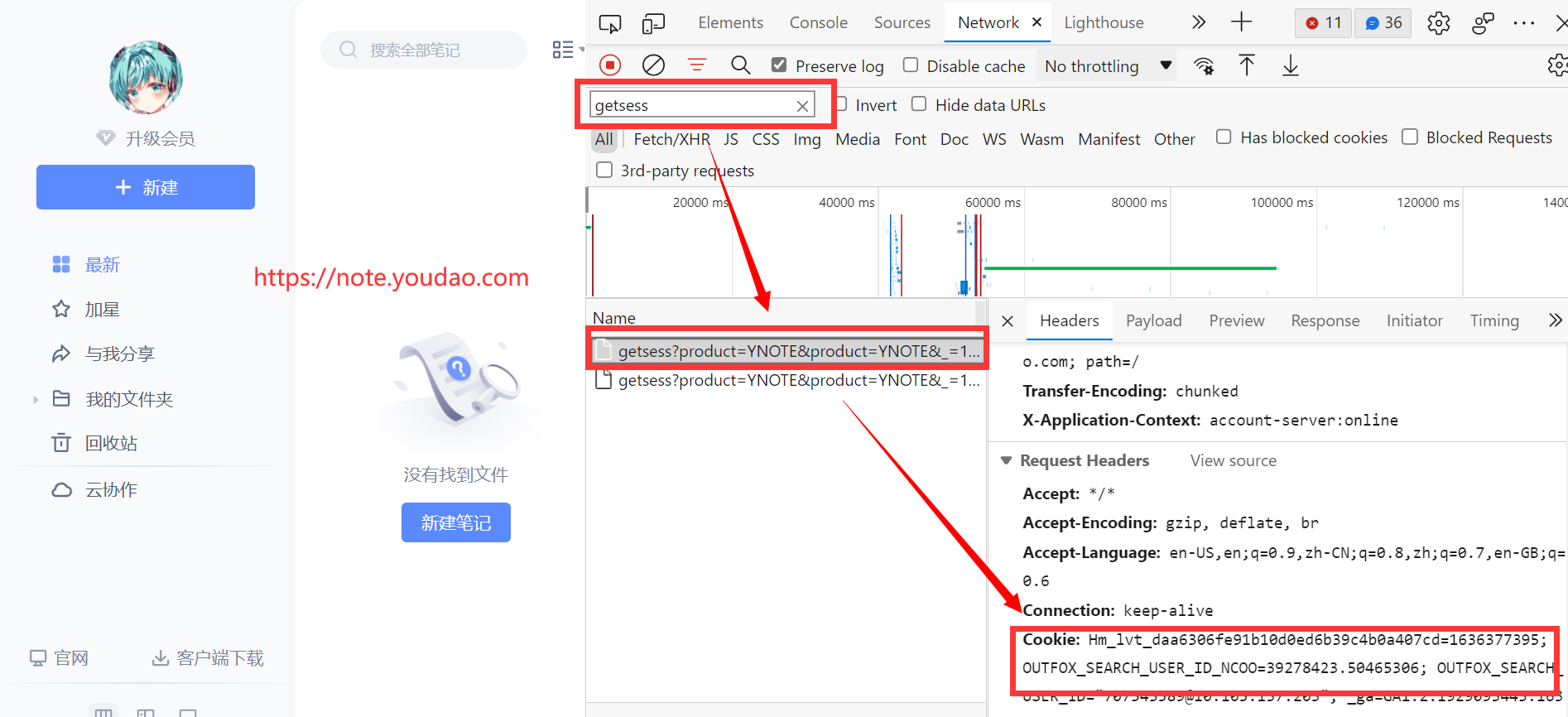Click the more tabs chevron next to Lighthouse
The height and width of the screenshot is (717, 1568).
tap(1198, 22)
